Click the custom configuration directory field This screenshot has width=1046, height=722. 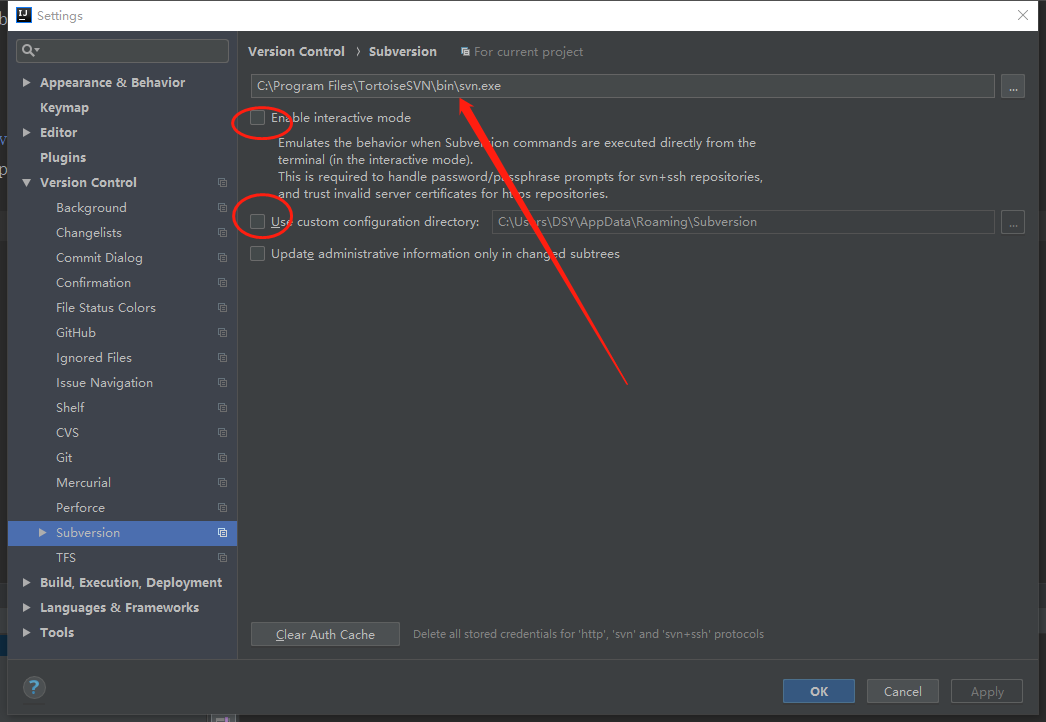pyautogui.click(x=743, y=222)
